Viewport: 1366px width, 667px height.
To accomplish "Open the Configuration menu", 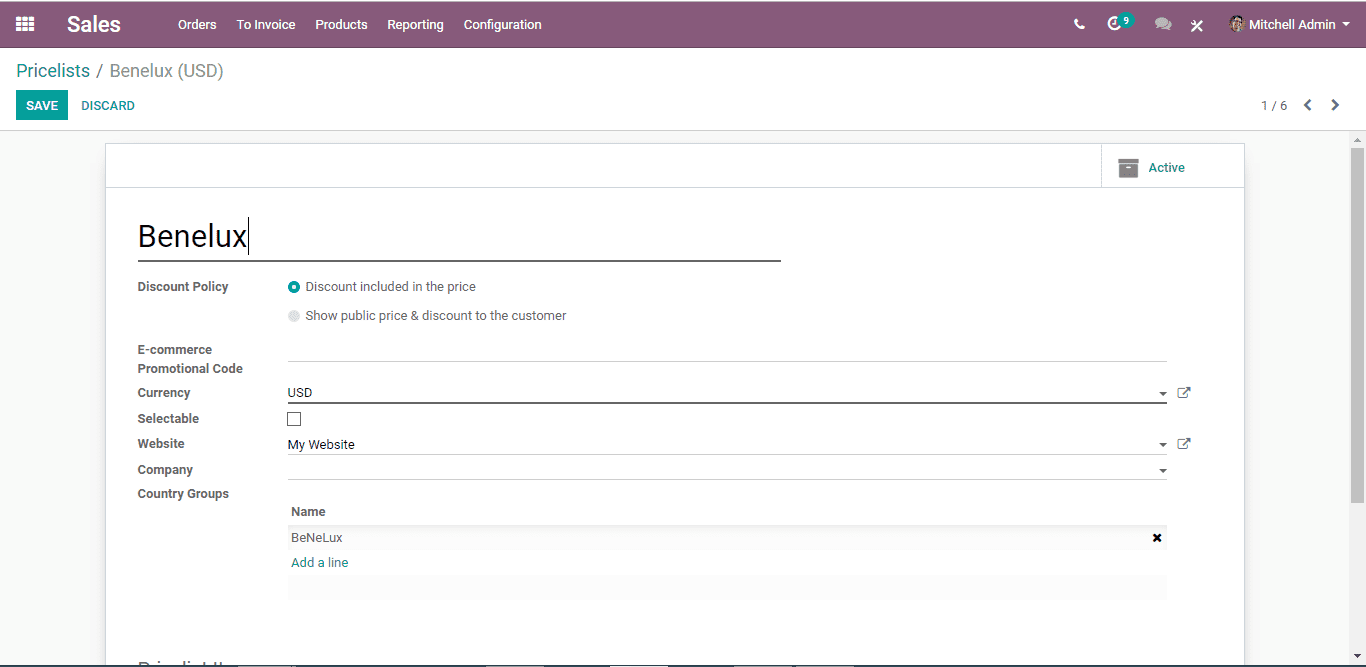I will [502, 24].
